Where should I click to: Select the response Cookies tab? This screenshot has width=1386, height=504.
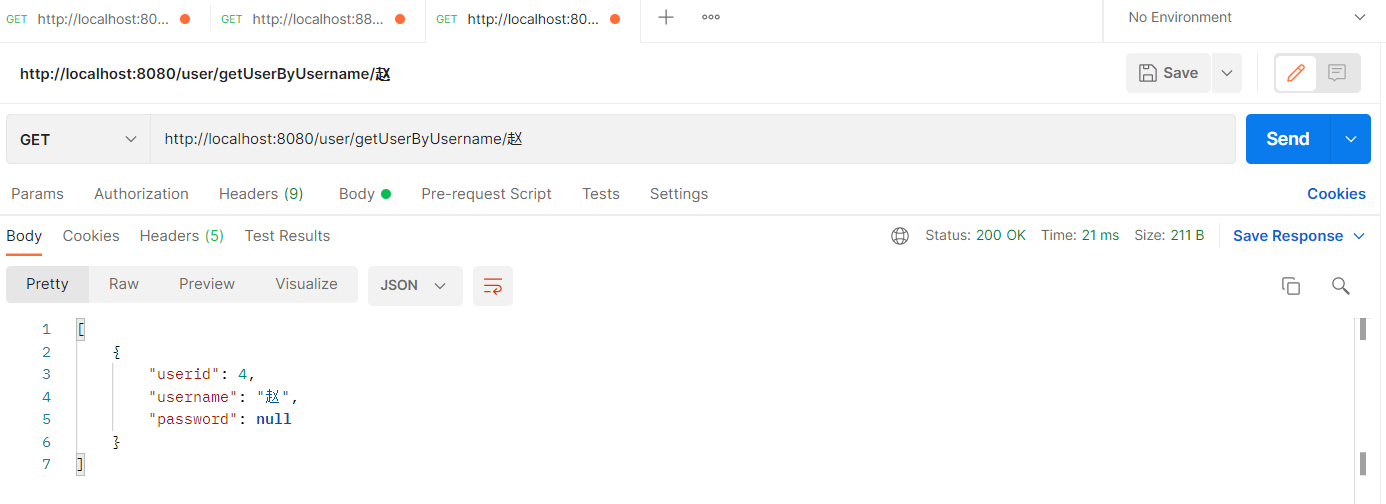click(91, 236)
